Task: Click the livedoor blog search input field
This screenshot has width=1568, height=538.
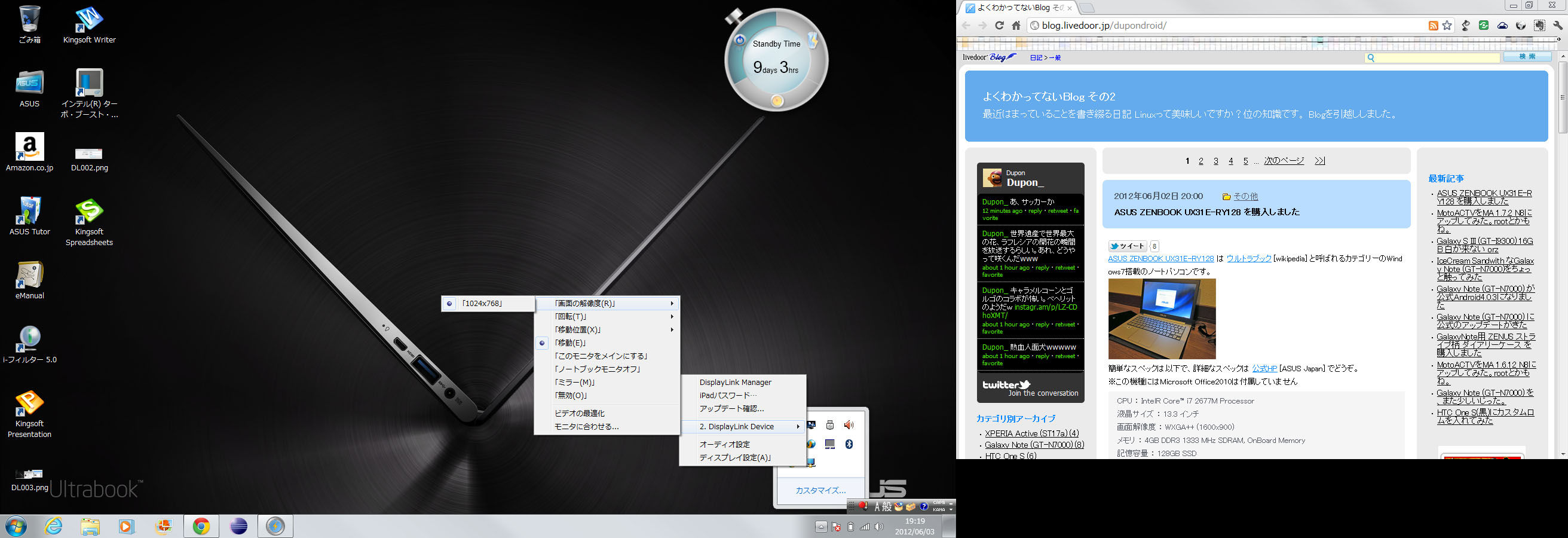Action: click(x=1432, y=58)
